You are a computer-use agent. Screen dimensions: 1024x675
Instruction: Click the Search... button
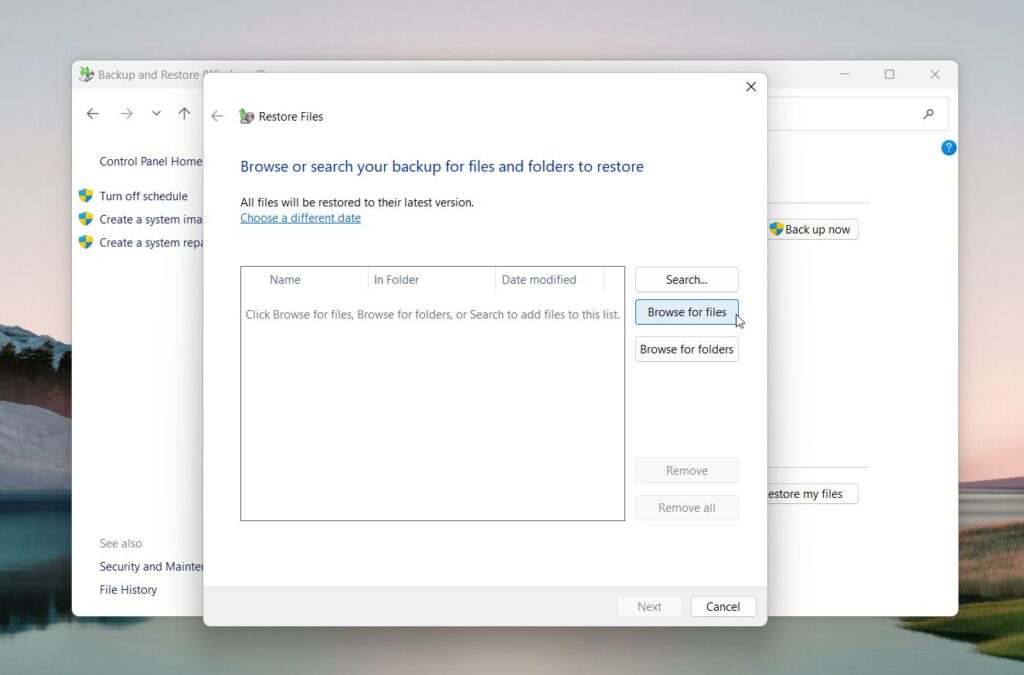[x=686, y=279]
